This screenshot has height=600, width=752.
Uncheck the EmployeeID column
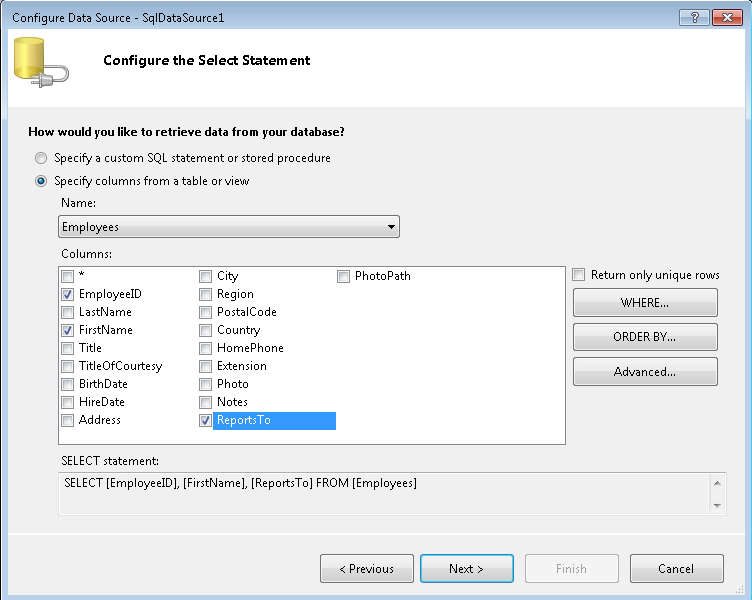[x=68, y=294]
